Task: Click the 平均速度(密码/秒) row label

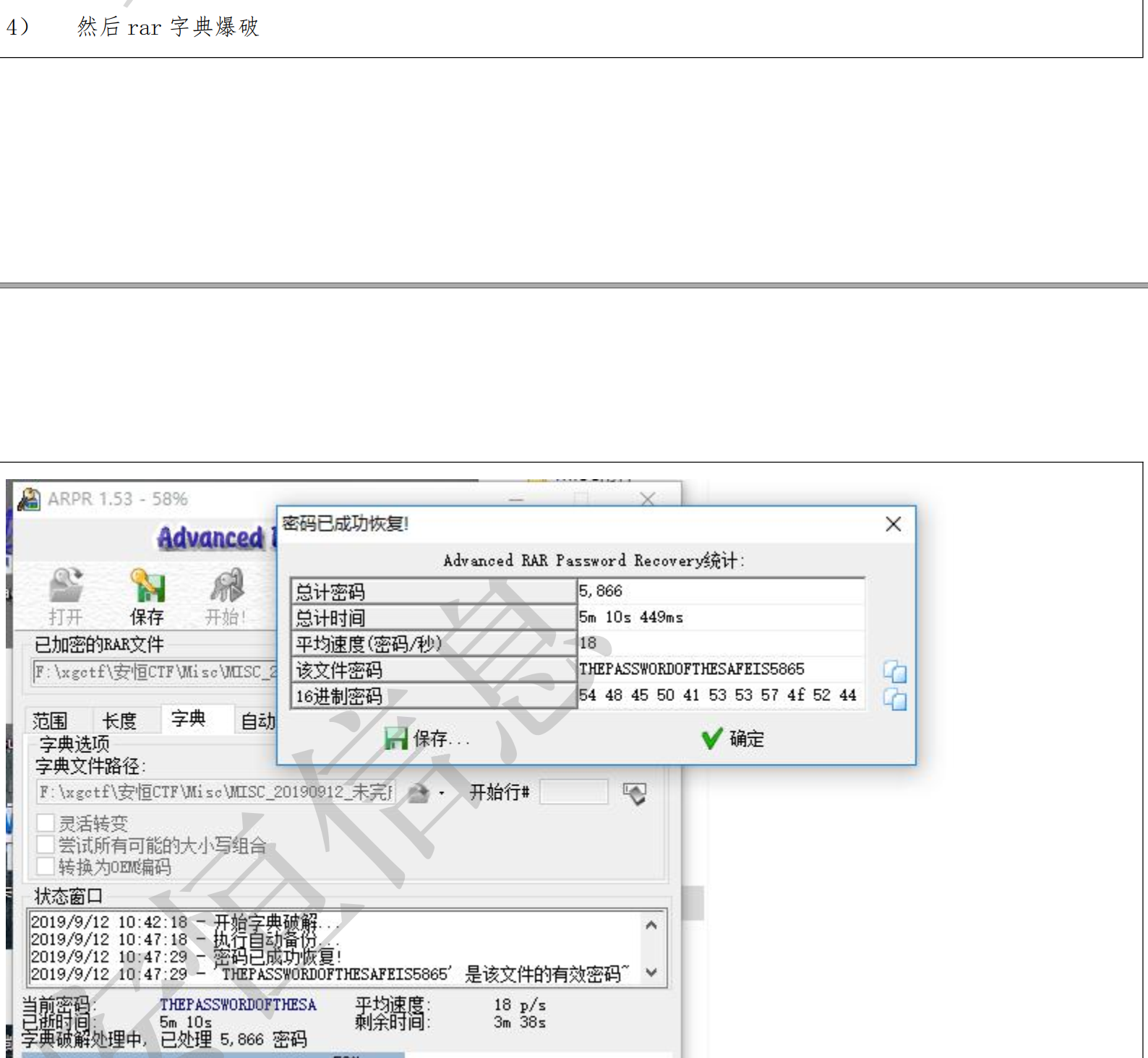Action: pyautogui.click(x=433, y=643)
